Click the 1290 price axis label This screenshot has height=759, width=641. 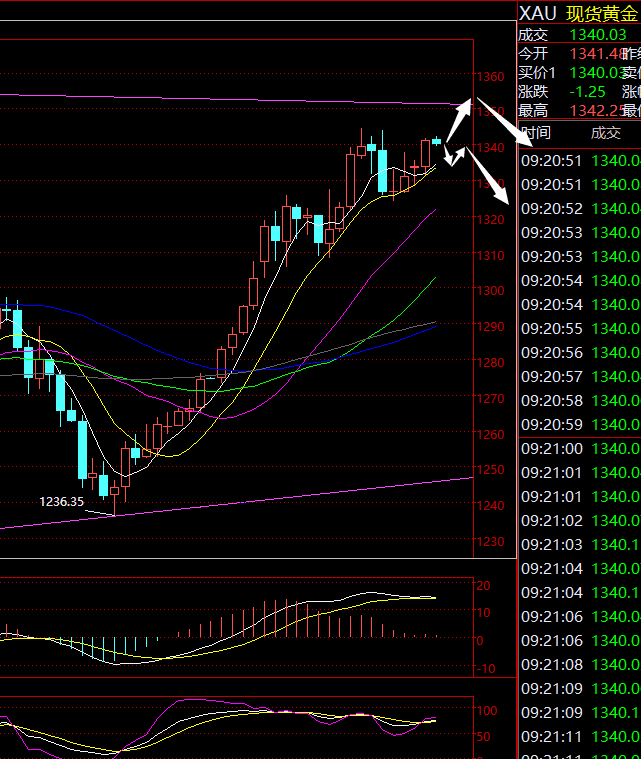491,327
